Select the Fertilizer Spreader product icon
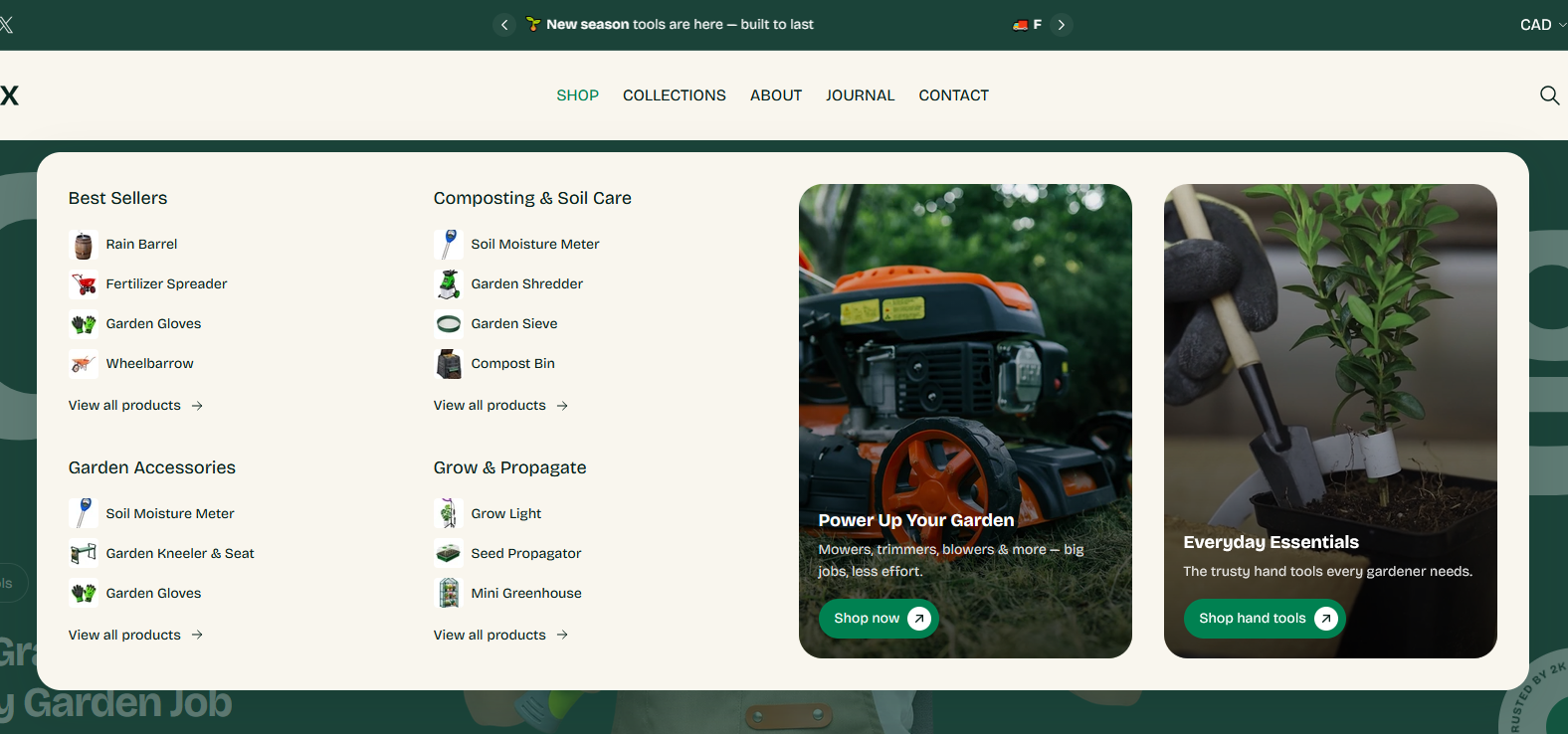1568x734 pixels. click(x=84, y=284)
